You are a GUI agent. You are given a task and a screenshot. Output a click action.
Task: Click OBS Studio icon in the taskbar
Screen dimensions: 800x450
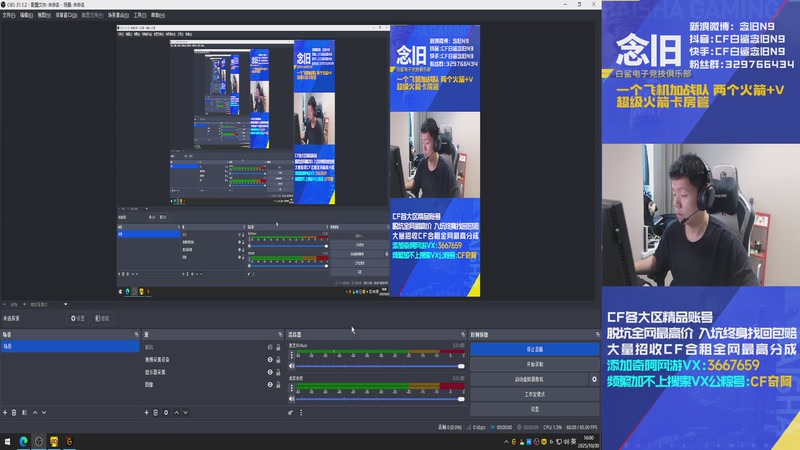click(x=39, y=441)
